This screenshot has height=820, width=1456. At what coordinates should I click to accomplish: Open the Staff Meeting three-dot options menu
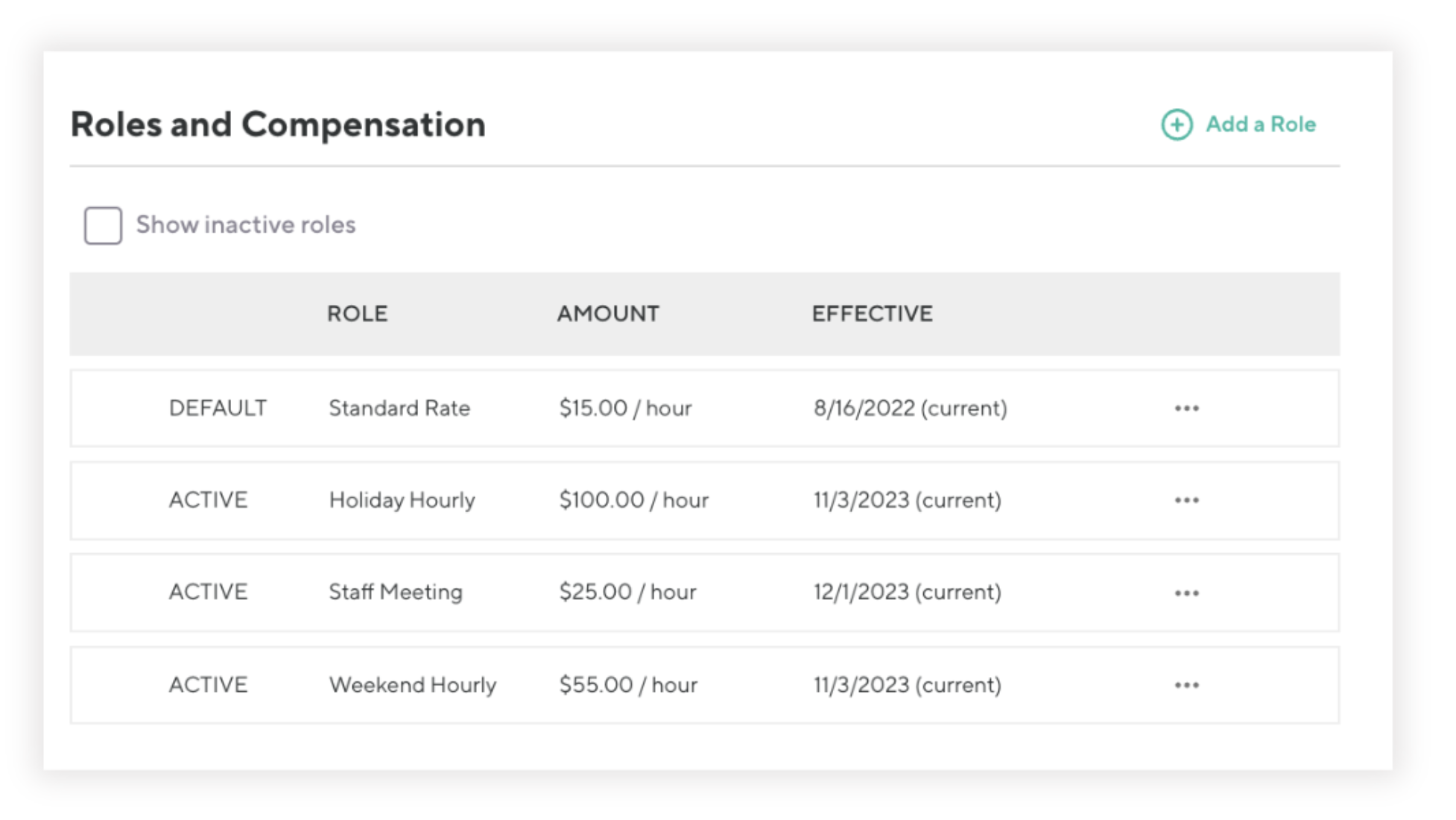coord(1186,593)
